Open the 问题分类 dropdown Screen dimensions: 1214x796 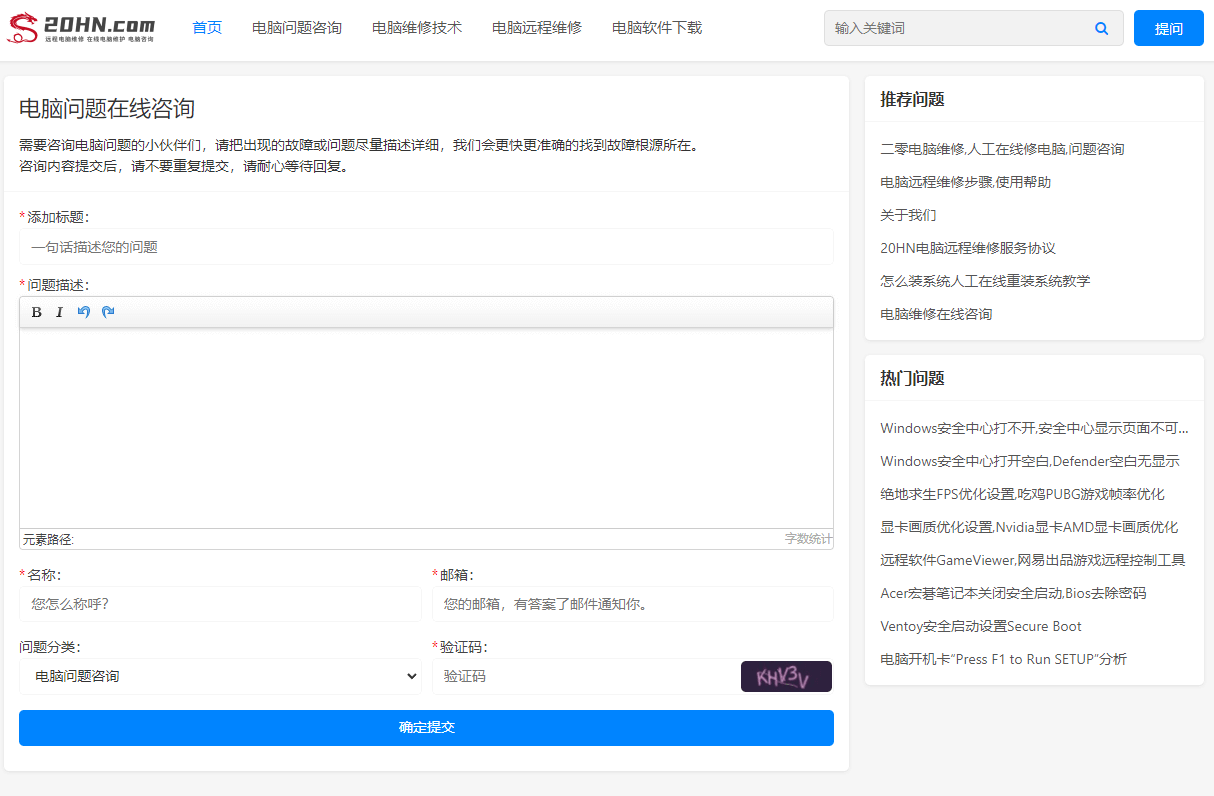click(x=220, y=677)
